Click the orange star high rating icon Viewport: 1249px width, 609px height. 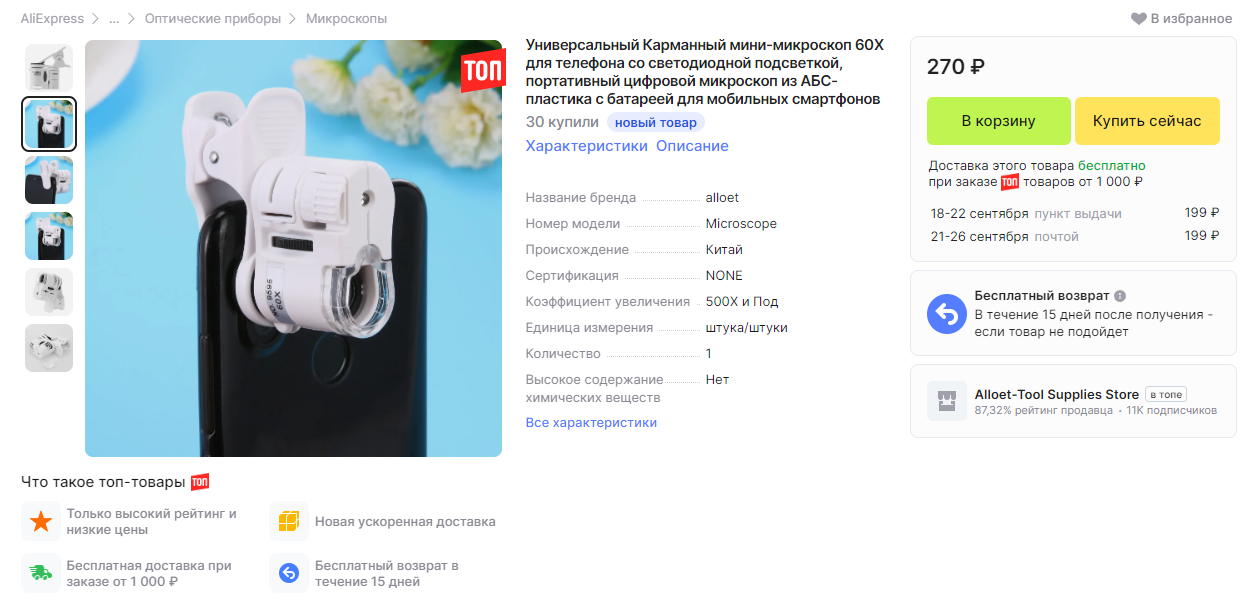pos(41,522)
